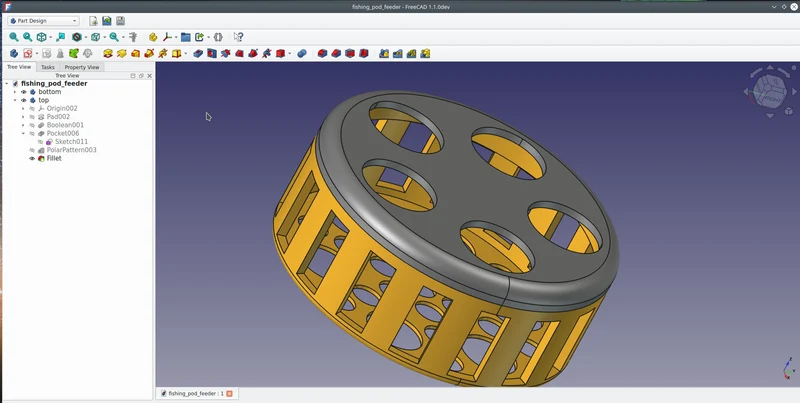Select the Linear Pattern icon

click(398, 53)
